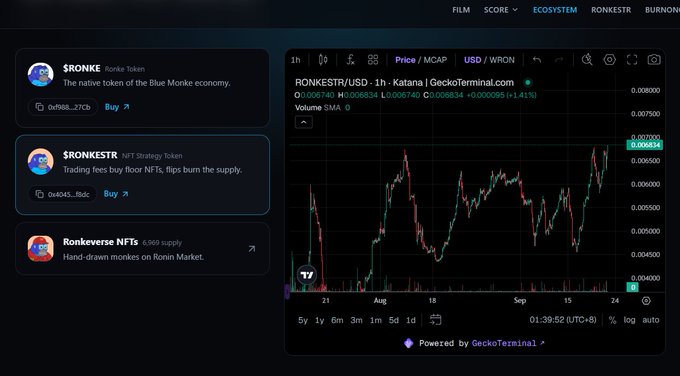The height and width of the screenshot is (376, 680).
Task: Open the Ronkeverse NFTs card title
Action: 100,242
